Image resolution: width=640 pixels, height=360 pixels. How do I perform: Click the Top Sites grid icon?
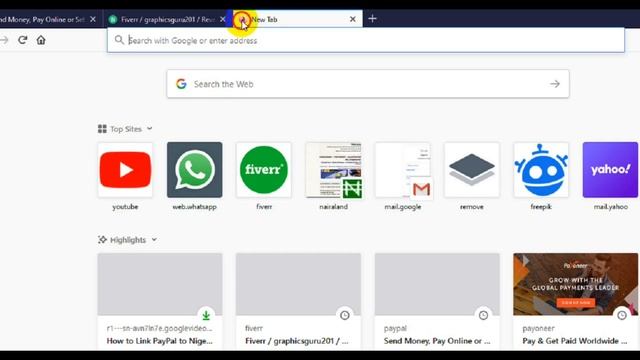tap(102, 129)
